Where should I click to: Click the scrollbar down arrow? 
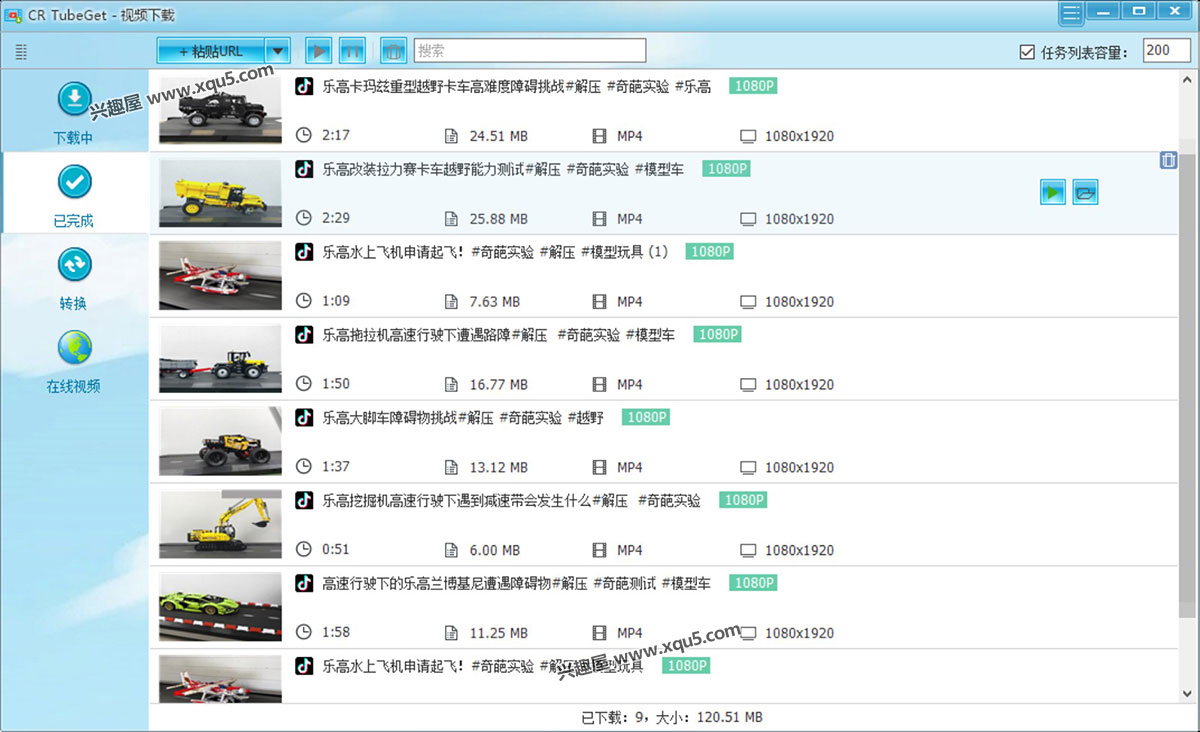coord(1187,693)
